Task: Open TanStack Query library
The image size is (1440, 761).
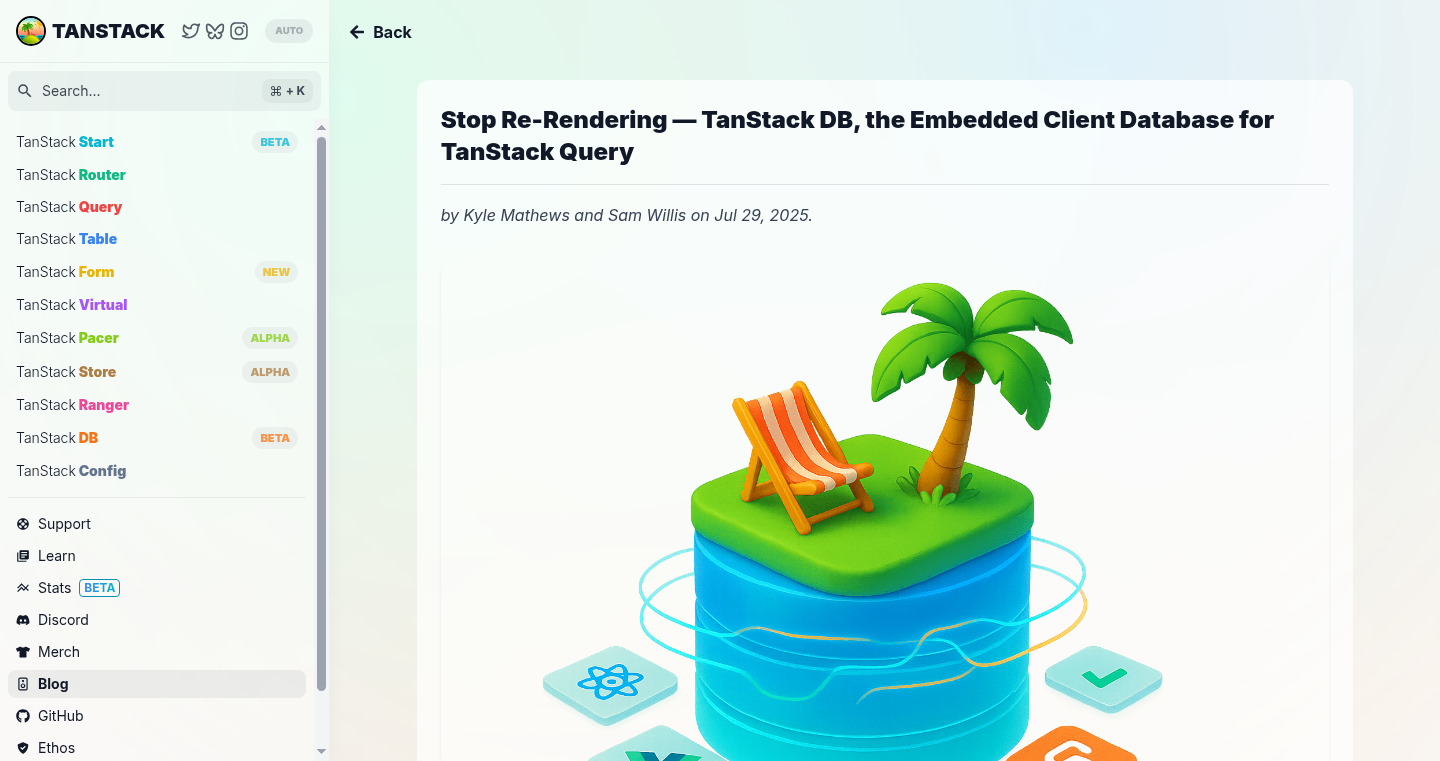Action: tap(157, 207)
